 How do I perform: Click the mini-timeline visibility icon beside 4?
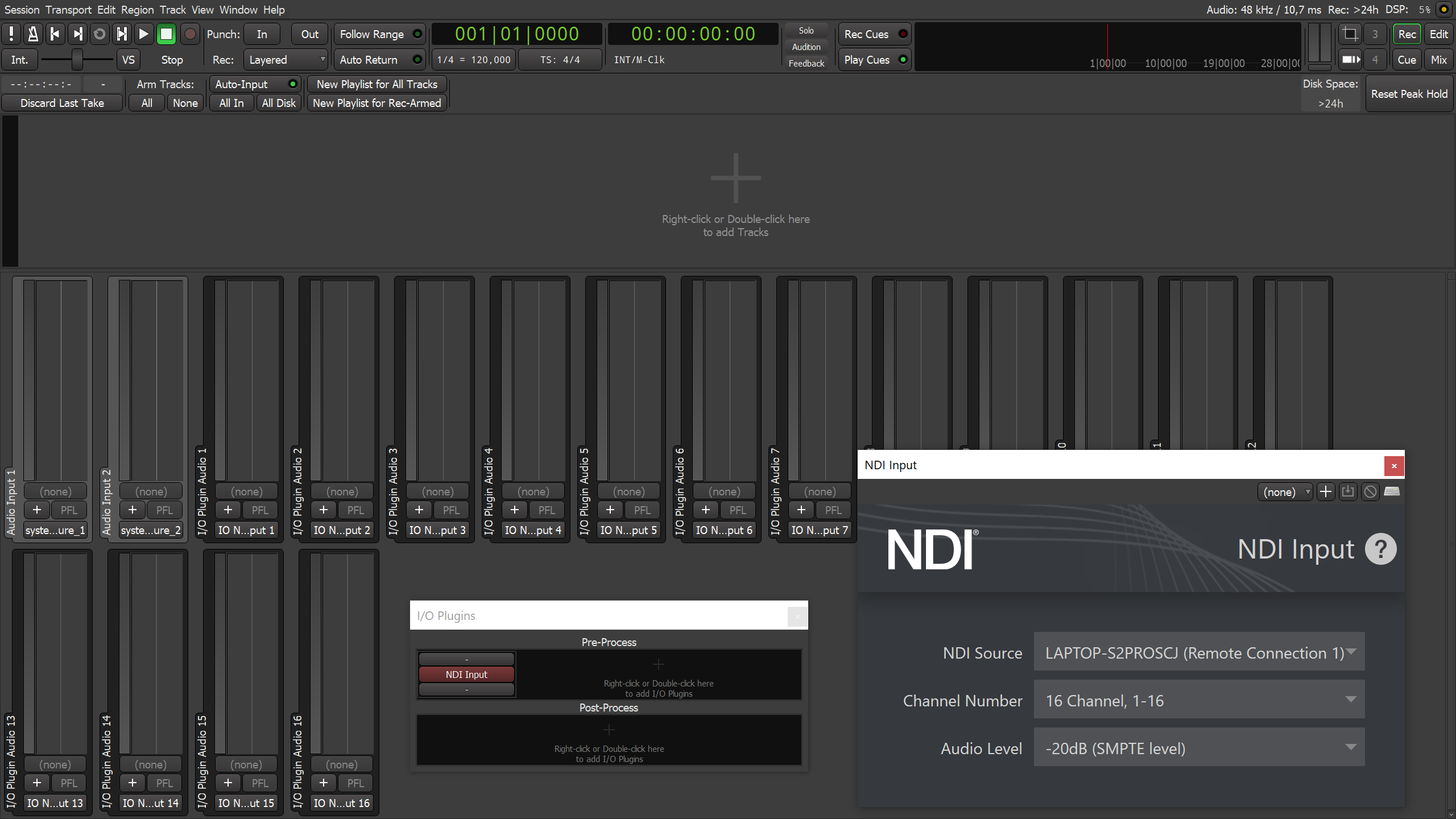1351,60
